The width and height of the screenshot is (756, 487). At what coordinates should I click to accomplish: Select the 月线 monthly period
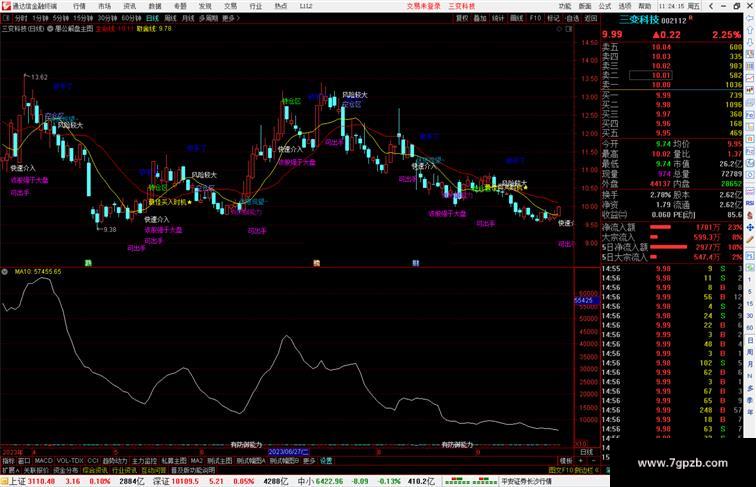[x=188, y=18]
